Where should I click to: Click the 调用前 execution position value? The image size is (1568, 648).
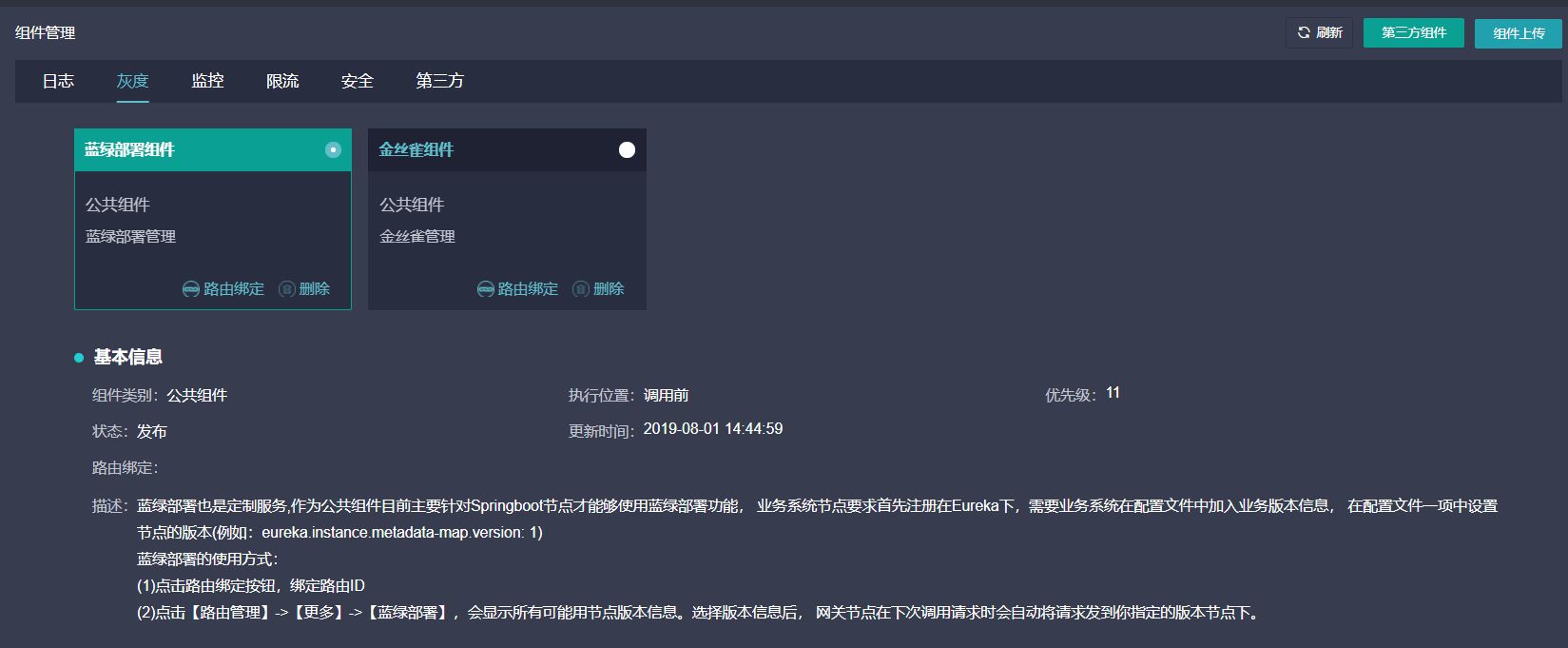coord(667,395)
